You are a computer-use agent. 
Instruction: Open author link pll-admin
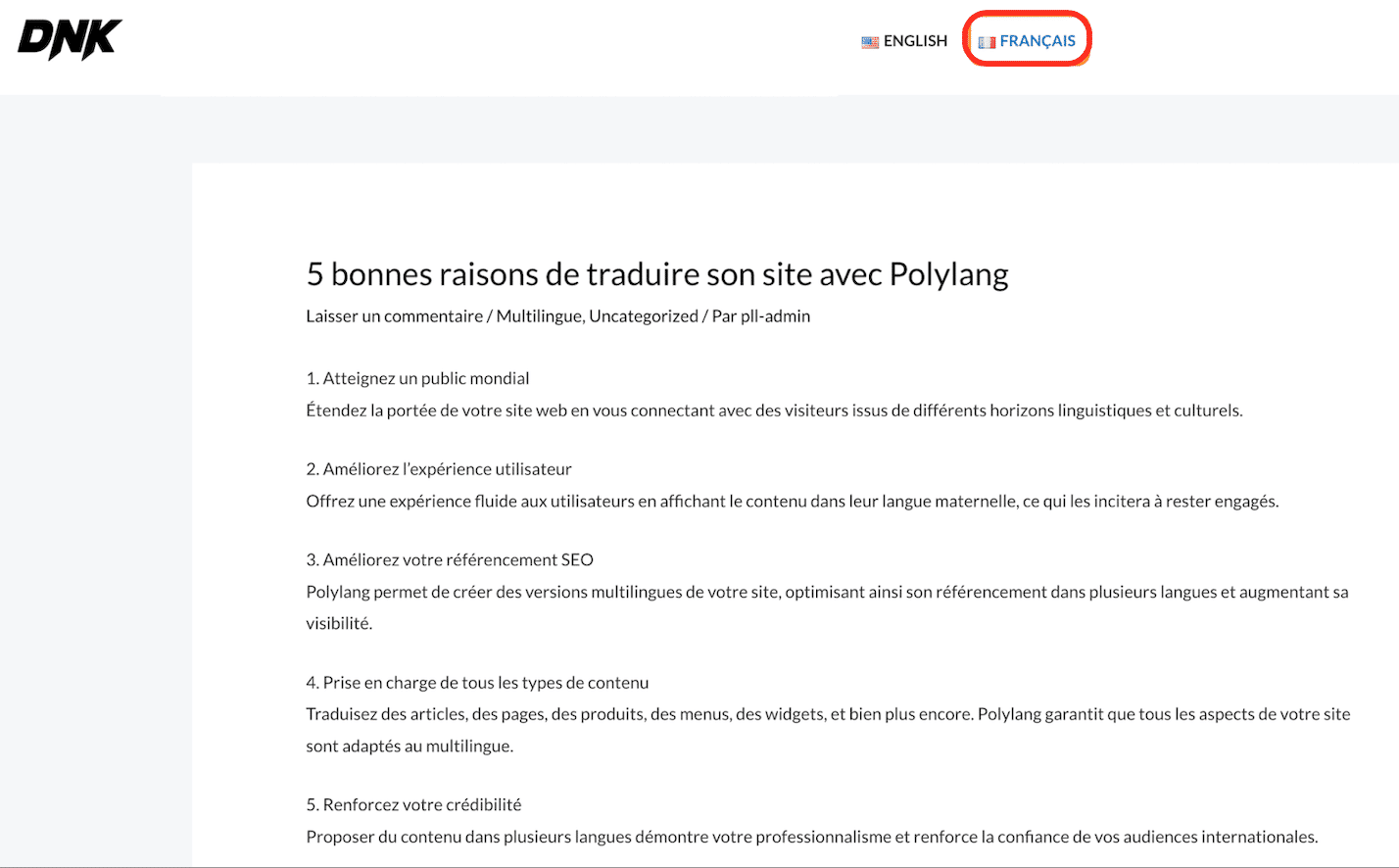coord(776,316)
